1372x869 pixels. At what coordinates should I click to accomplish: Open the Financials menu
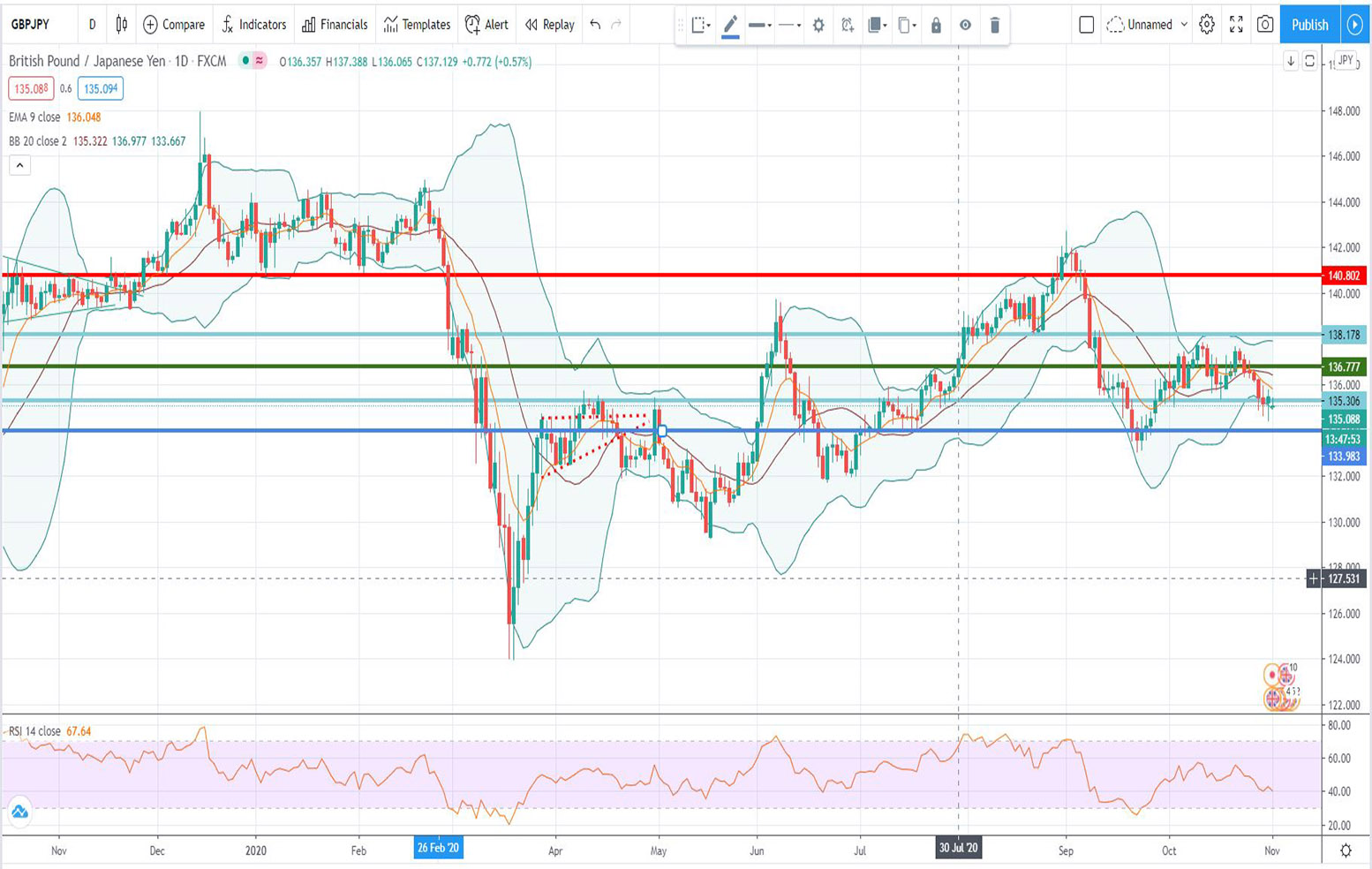[335, 25]
